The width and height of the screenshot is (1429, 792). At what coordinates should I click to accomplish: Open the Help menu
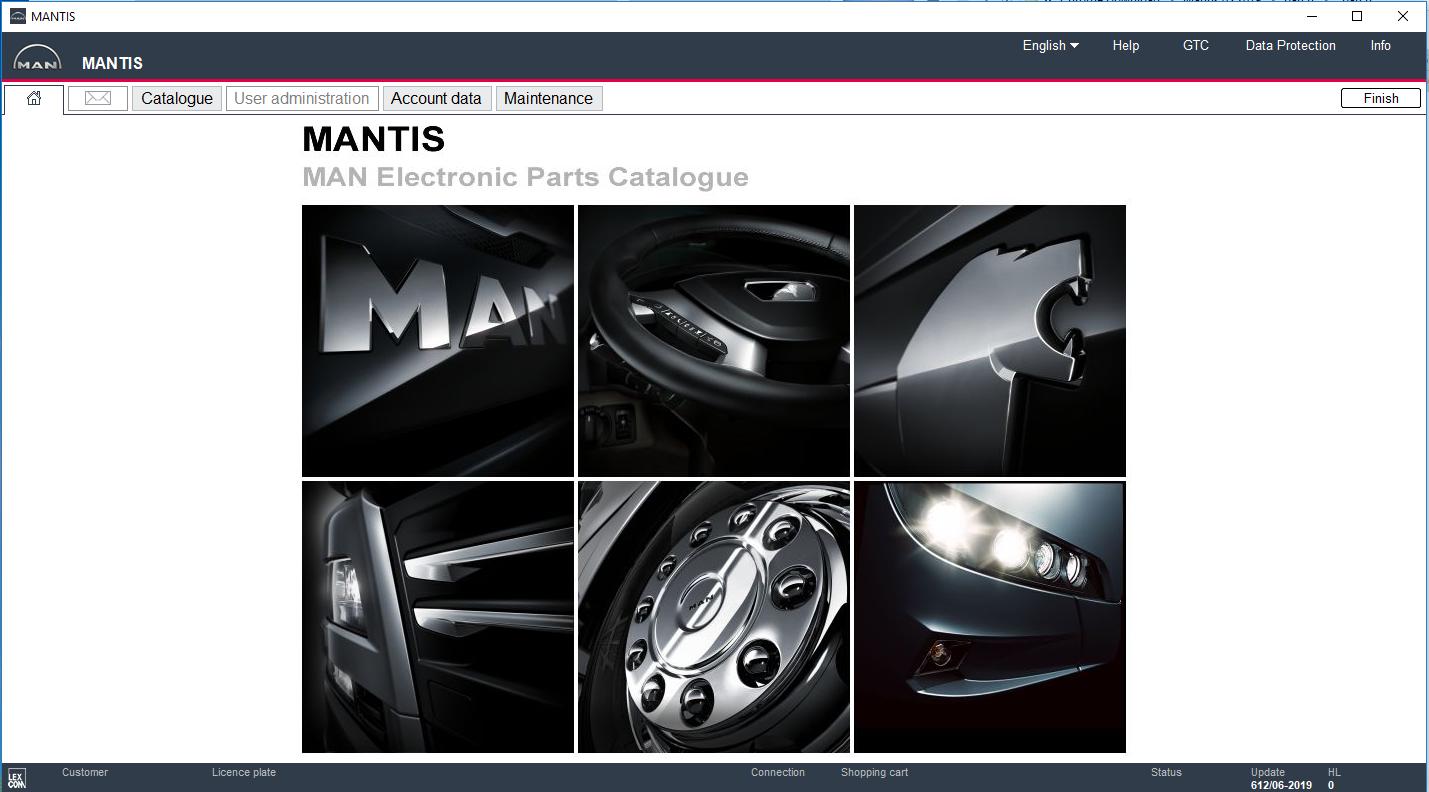tap(1125, 45)
